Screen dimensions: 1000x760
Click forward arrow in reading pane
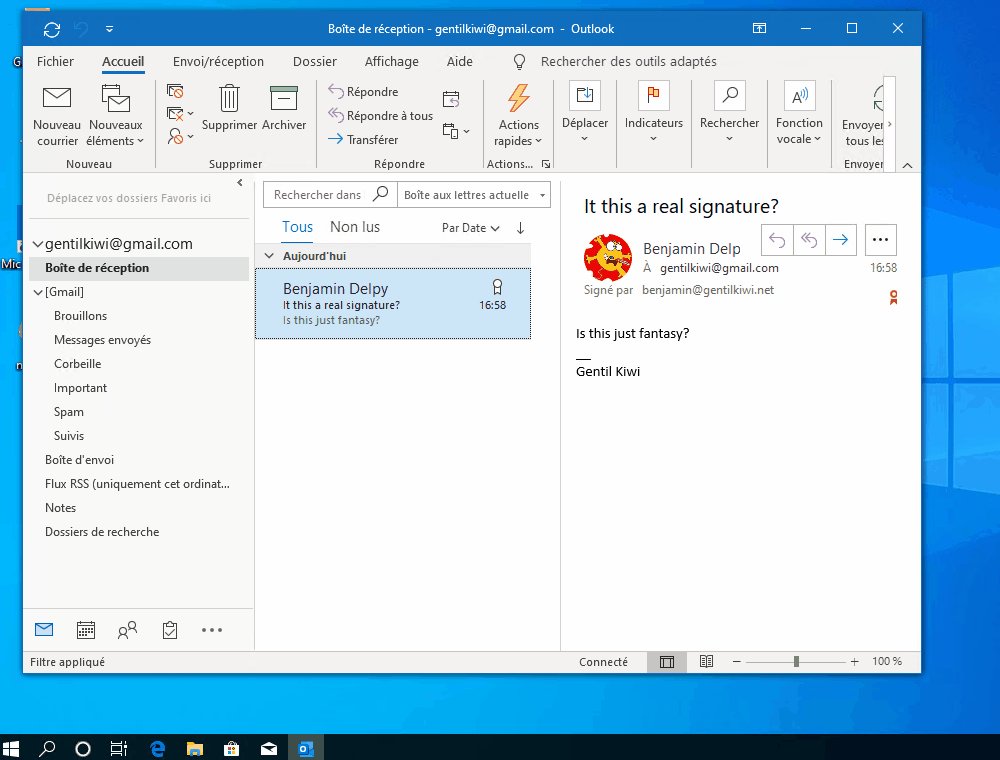pos(841,240)
